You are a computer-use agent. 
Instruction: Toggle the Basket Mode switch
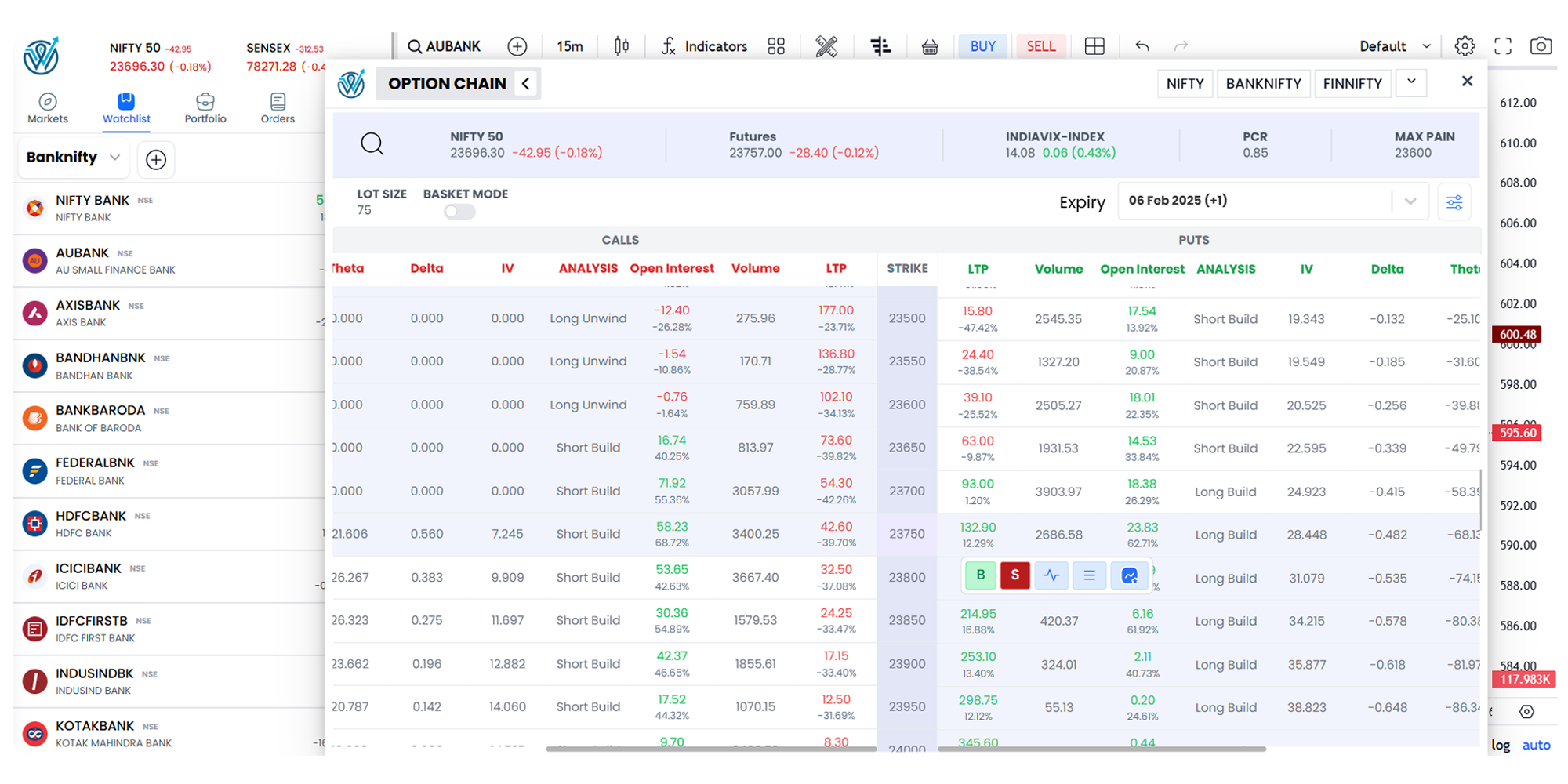(459, 212)
